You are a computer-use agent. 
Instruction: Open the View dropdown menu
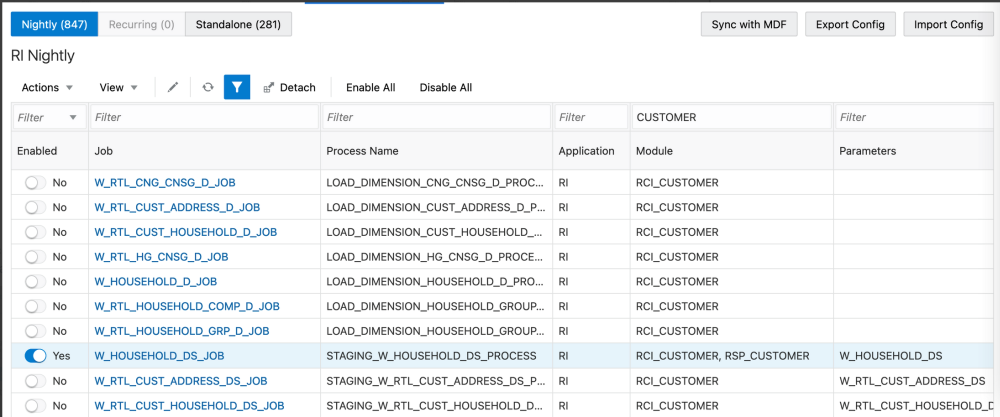(x=119, y=87)
